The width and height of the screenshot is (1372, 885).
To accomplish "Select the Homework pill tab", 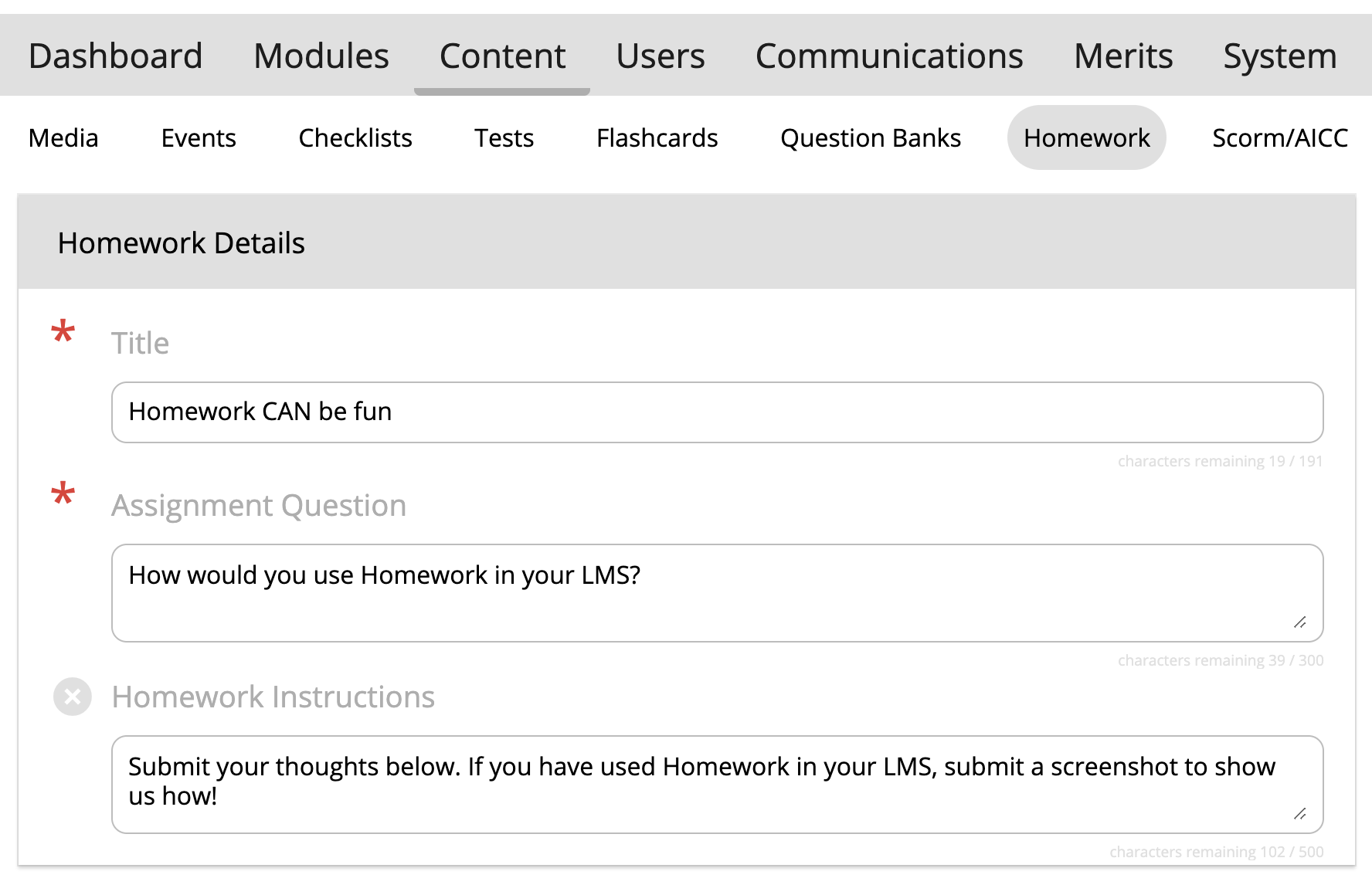I will point(1087,137).
